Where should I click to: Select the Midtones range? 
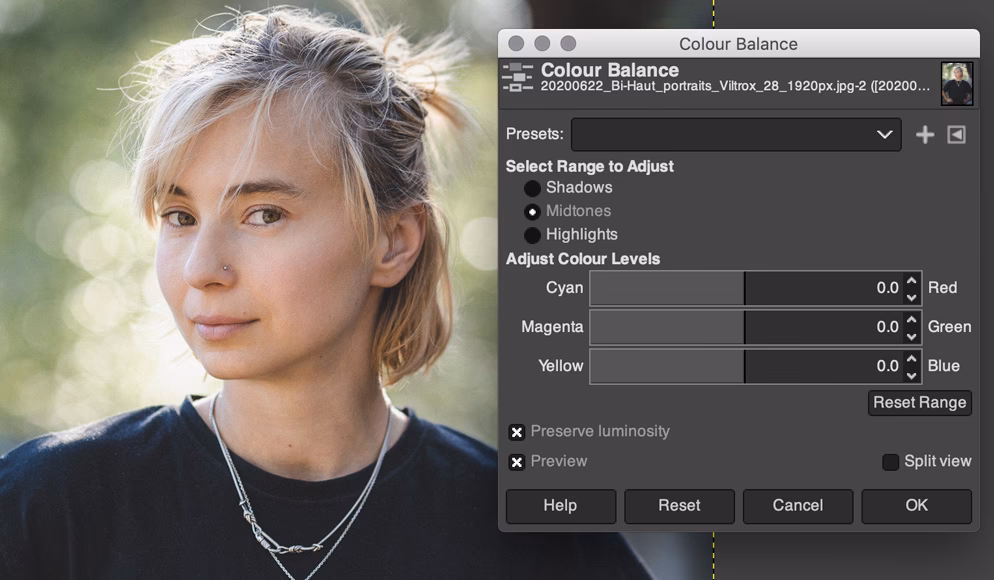pyautogui.click(x=533, y=212)
